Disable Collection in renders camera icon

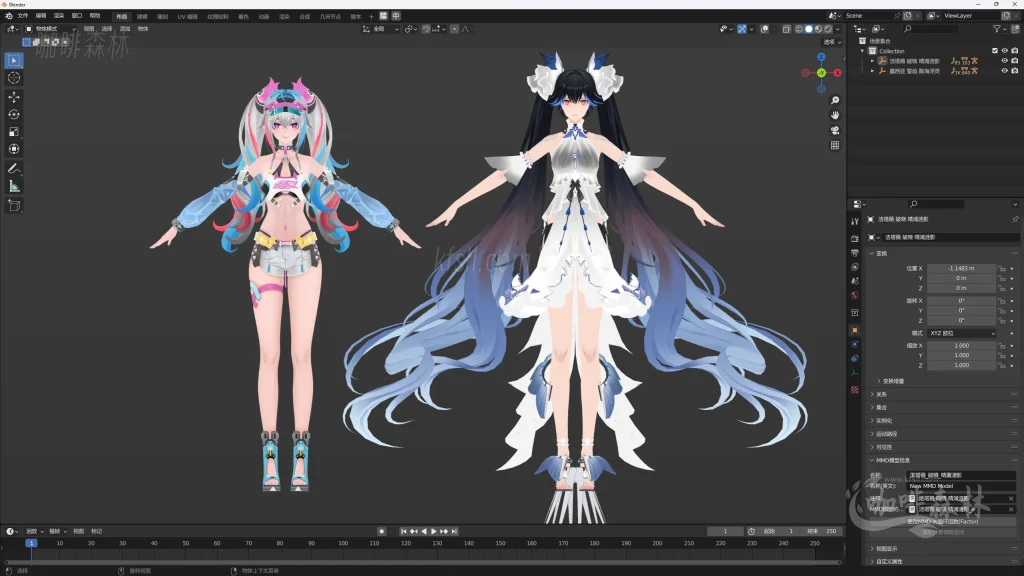pyautogui.click(x=1014, y=51)
